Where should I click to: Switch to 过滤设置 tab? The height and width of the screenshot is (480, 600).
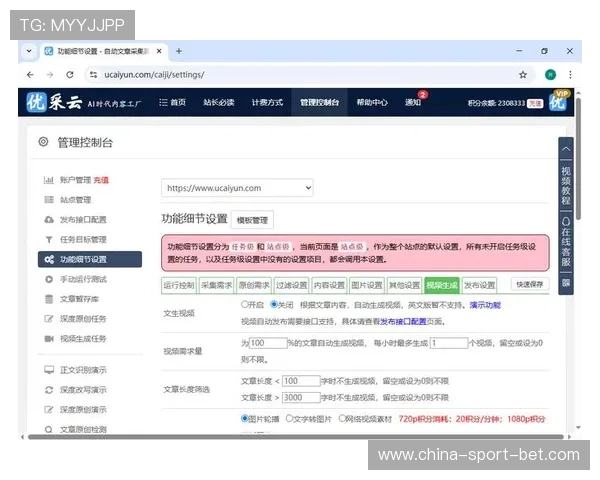pos(292,286)
